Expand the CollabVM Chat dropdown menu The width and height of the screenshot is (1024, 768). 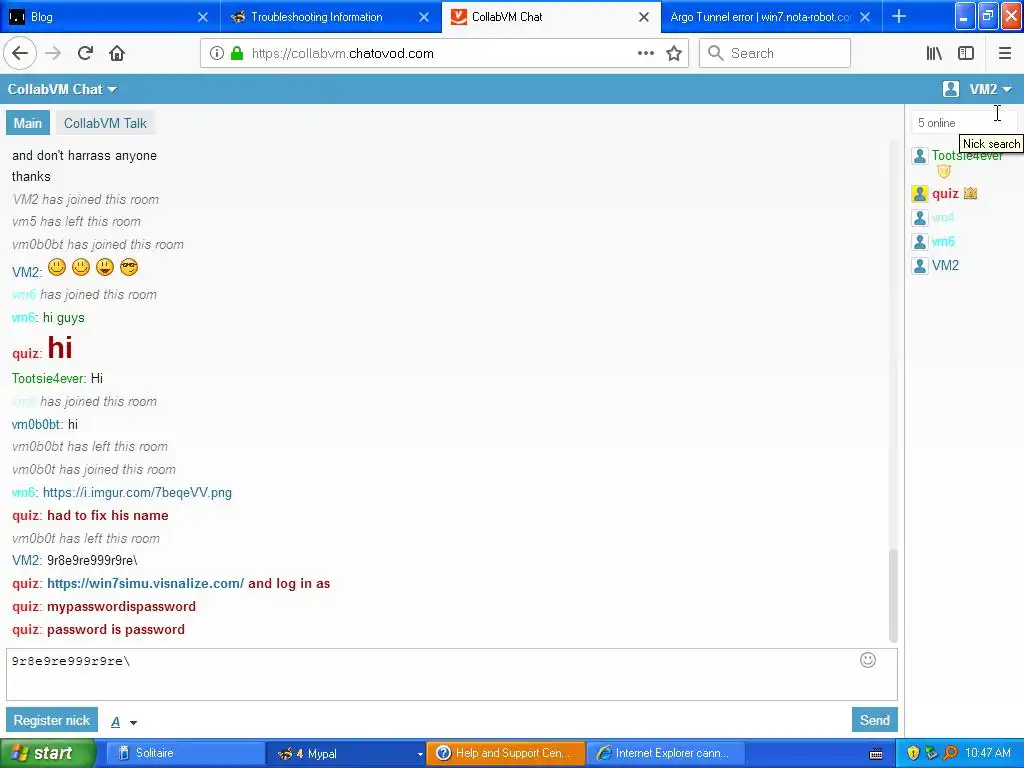(x=62, y=89)
